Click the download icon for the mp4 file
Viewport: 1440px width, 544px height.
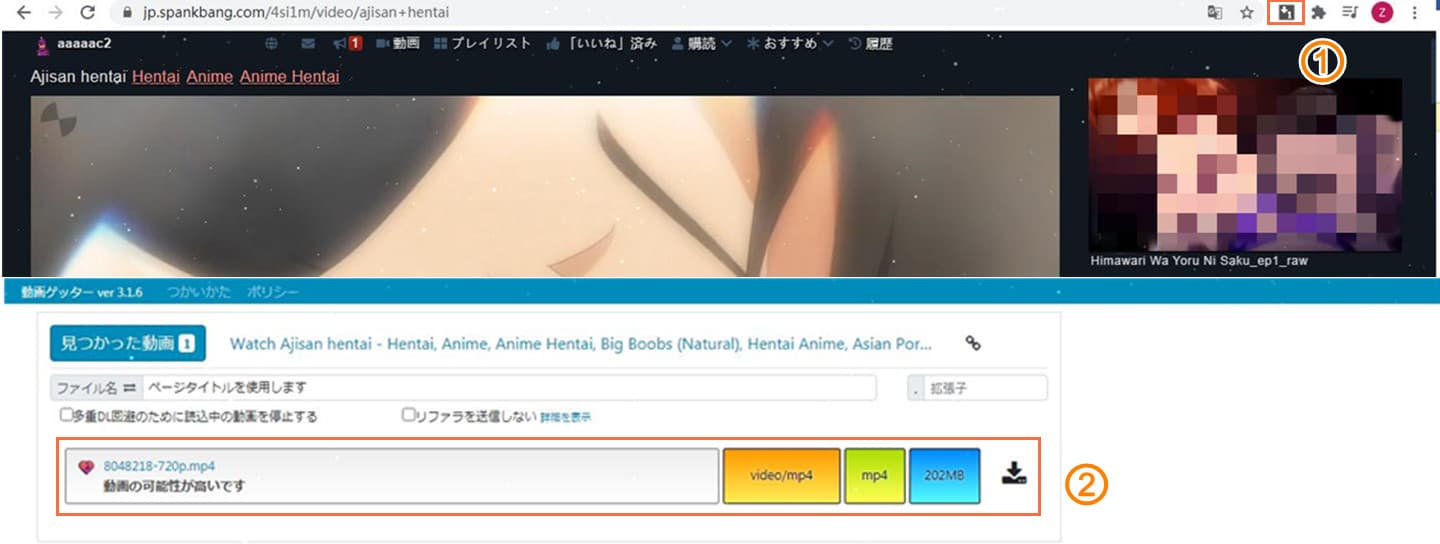point(1014,473)
